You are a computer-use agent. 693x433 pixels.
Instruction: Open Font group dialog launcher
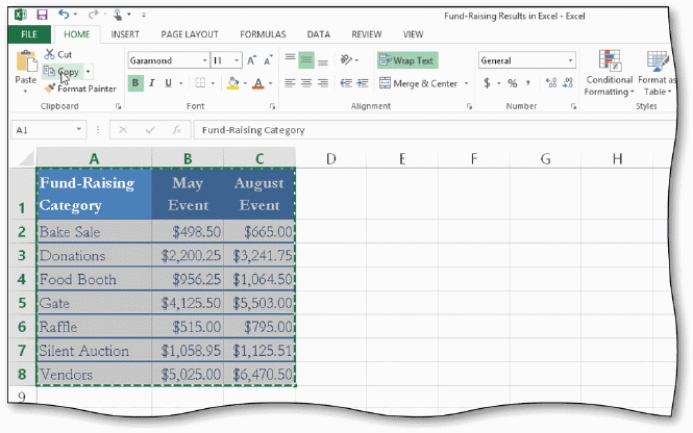[x=272, y=106]
